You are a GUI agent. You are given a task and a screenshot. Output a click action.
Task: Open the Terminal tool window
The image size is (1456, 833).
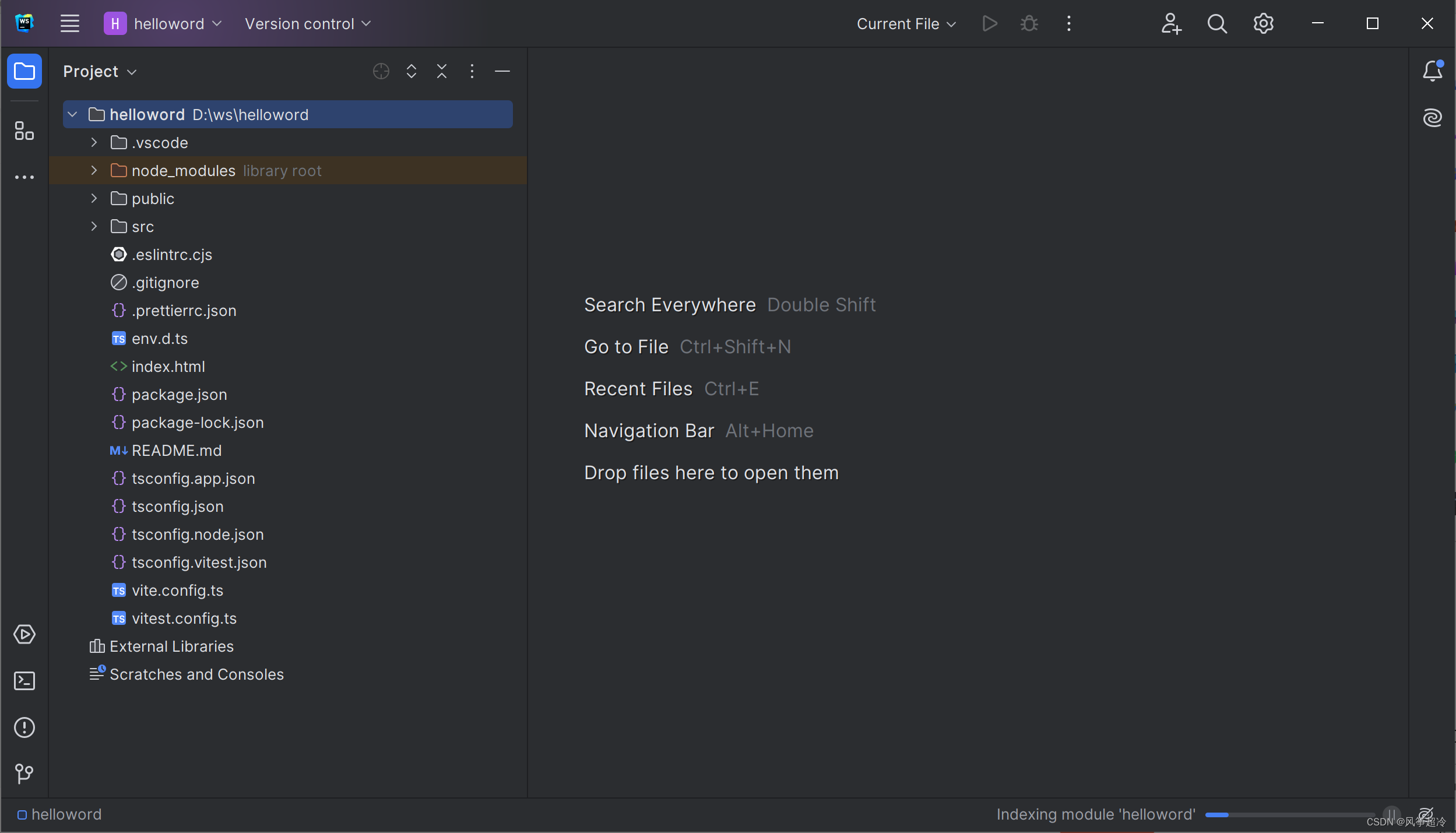tap(24, 680)
